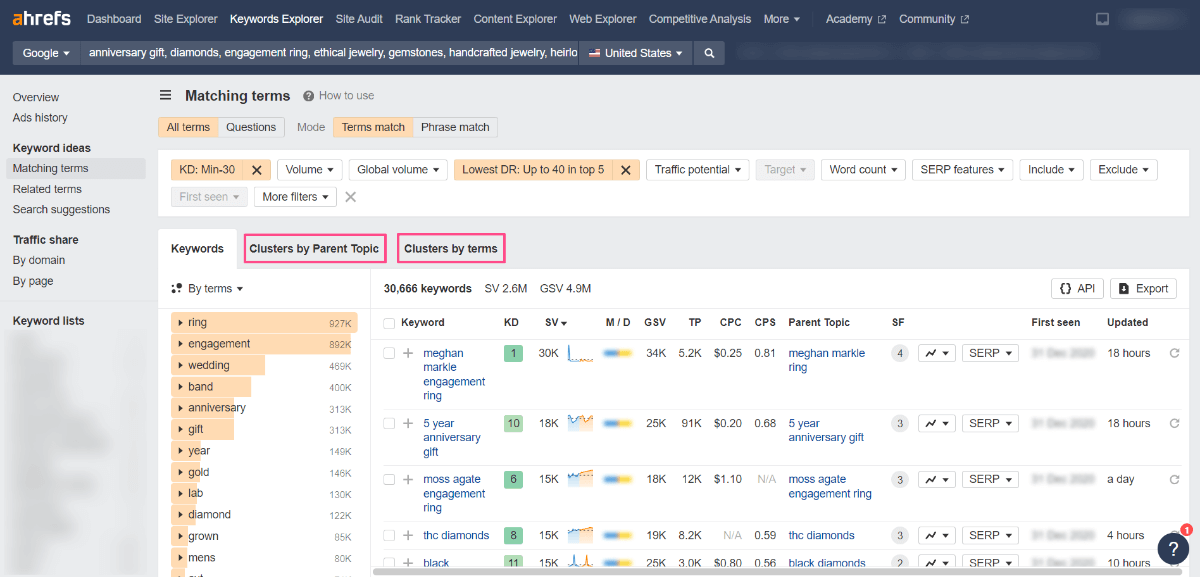Click the SF badge 4 for meghan markle
The image size is (1200, 577).
(900, 353)
